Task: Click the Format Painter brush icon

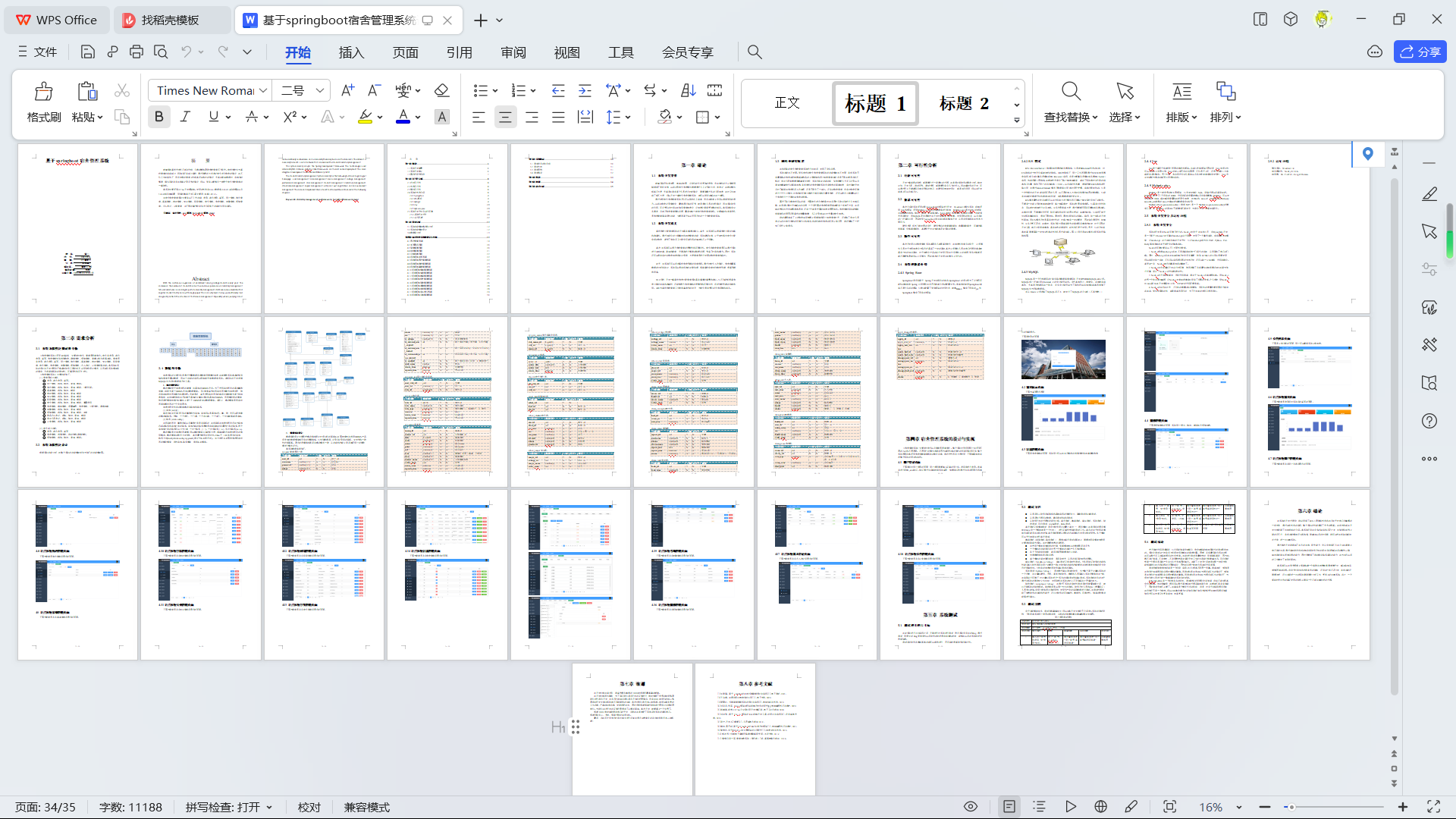Action: (x=43, y=92)
